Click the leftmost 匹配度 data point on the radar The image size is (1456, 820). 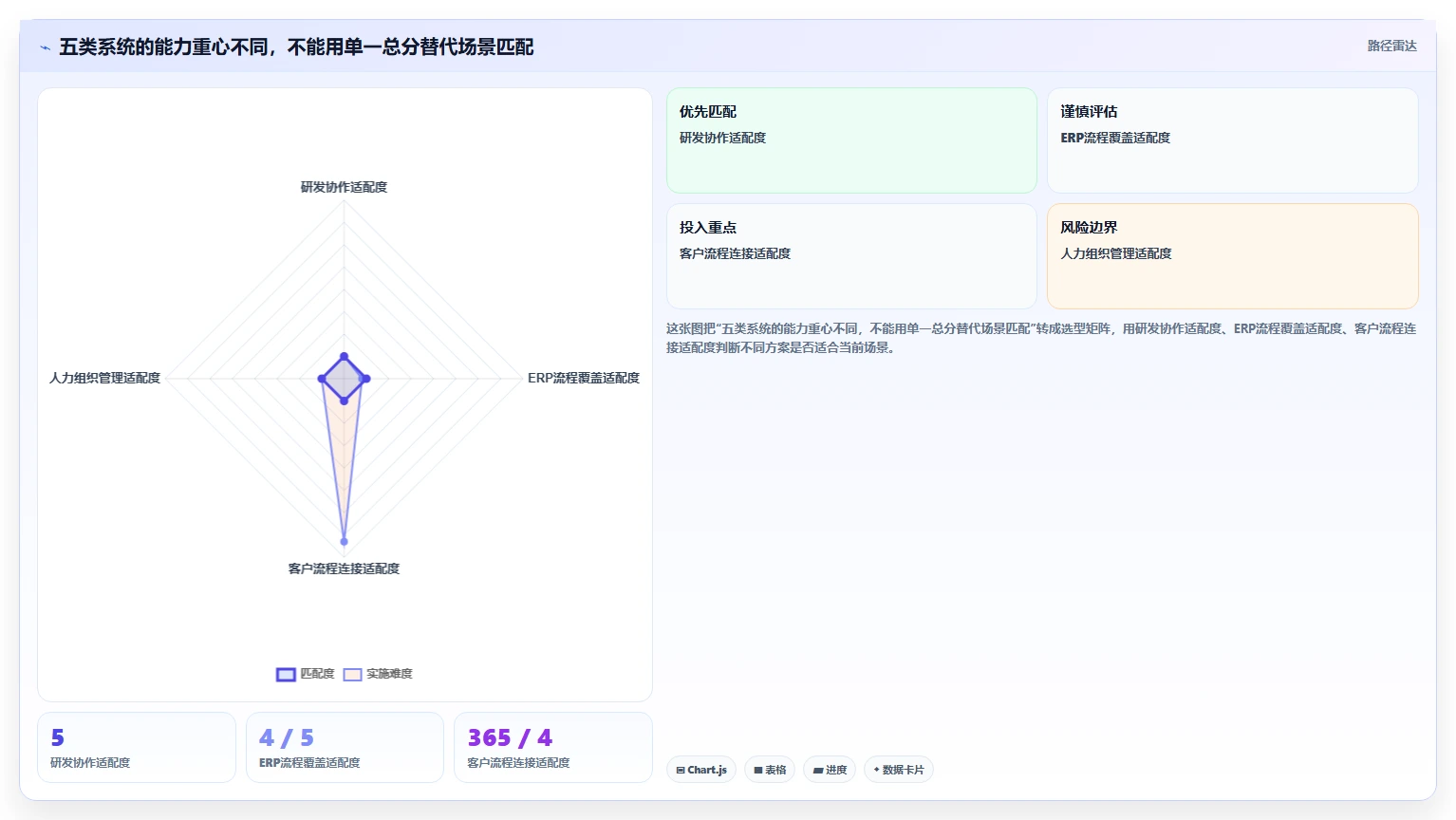tap(322, 379)
